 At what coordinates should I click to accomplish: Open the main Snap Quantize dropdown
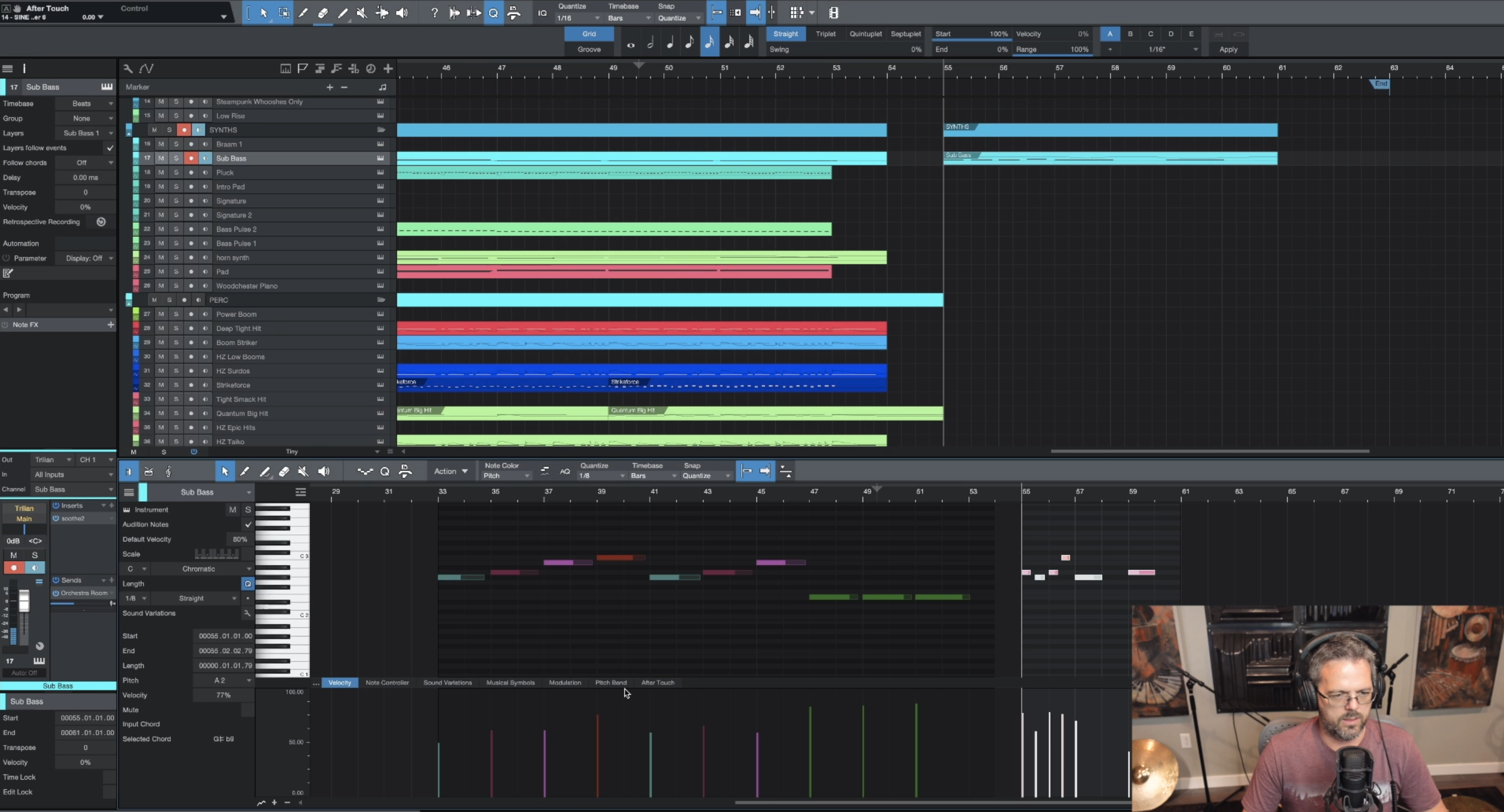[x=680, y=18]
